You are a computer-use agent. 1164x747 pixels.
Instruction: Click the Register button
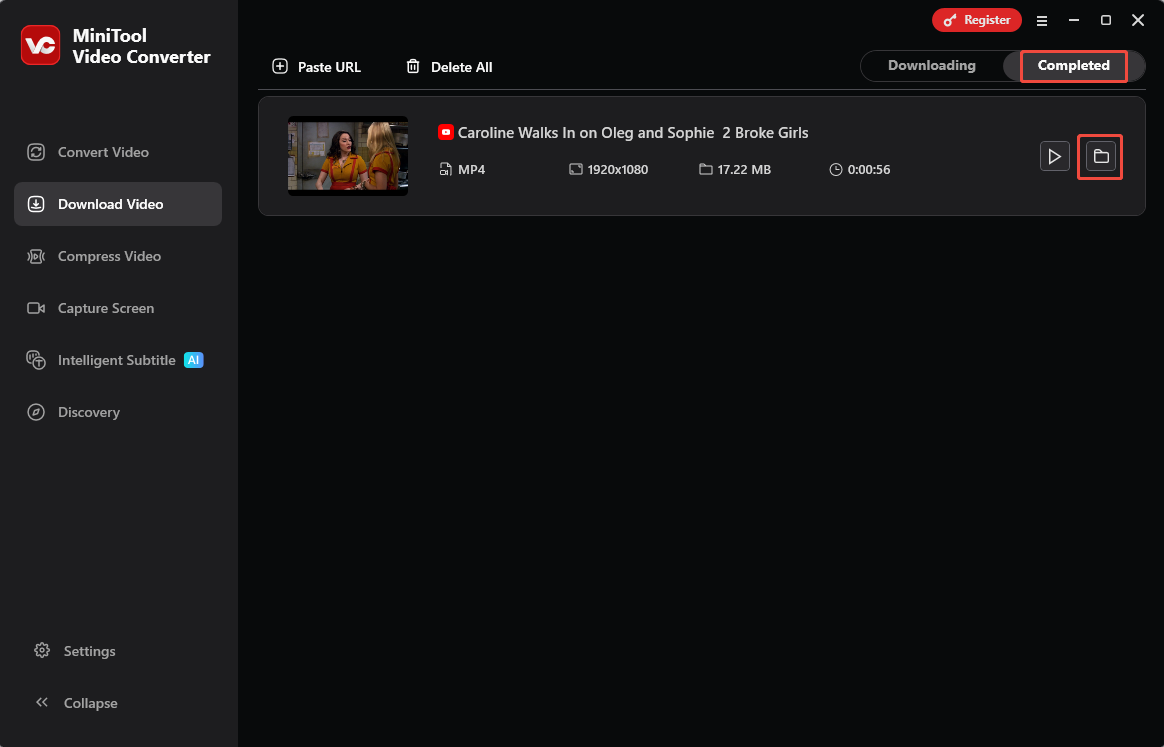point(977,19)
